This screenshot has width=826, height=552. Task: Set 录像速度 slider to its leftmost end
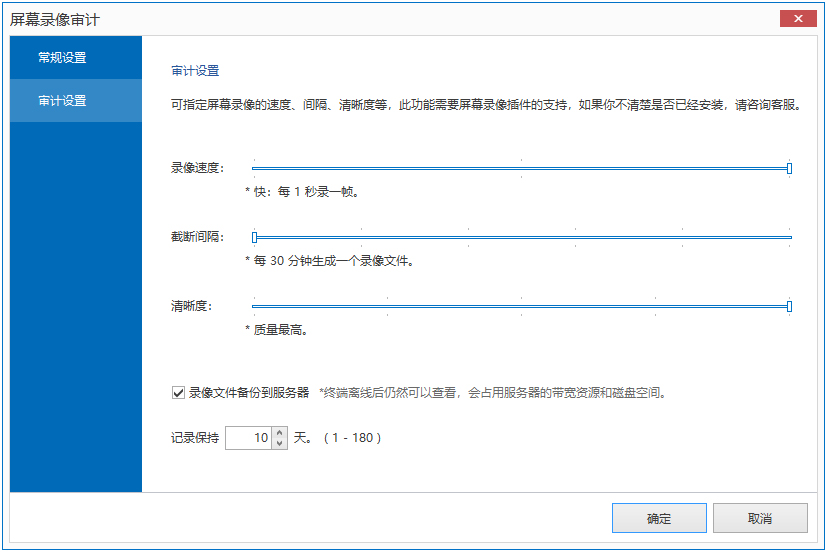coord(255,168)
